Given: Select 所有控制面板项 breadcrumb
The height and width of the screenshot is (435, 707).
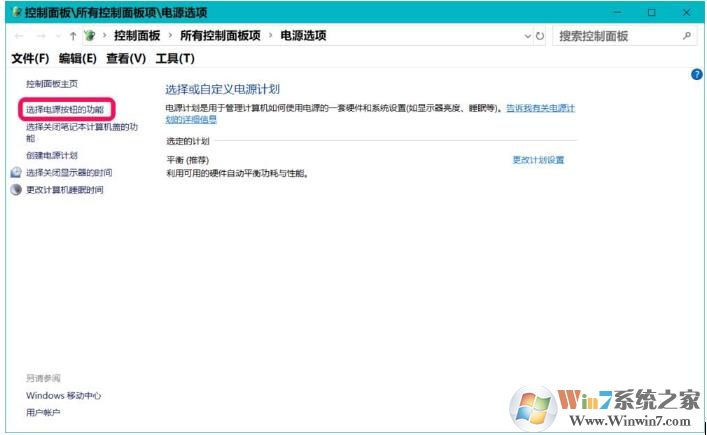Looking at the screenshot, I should pos(220,36).
